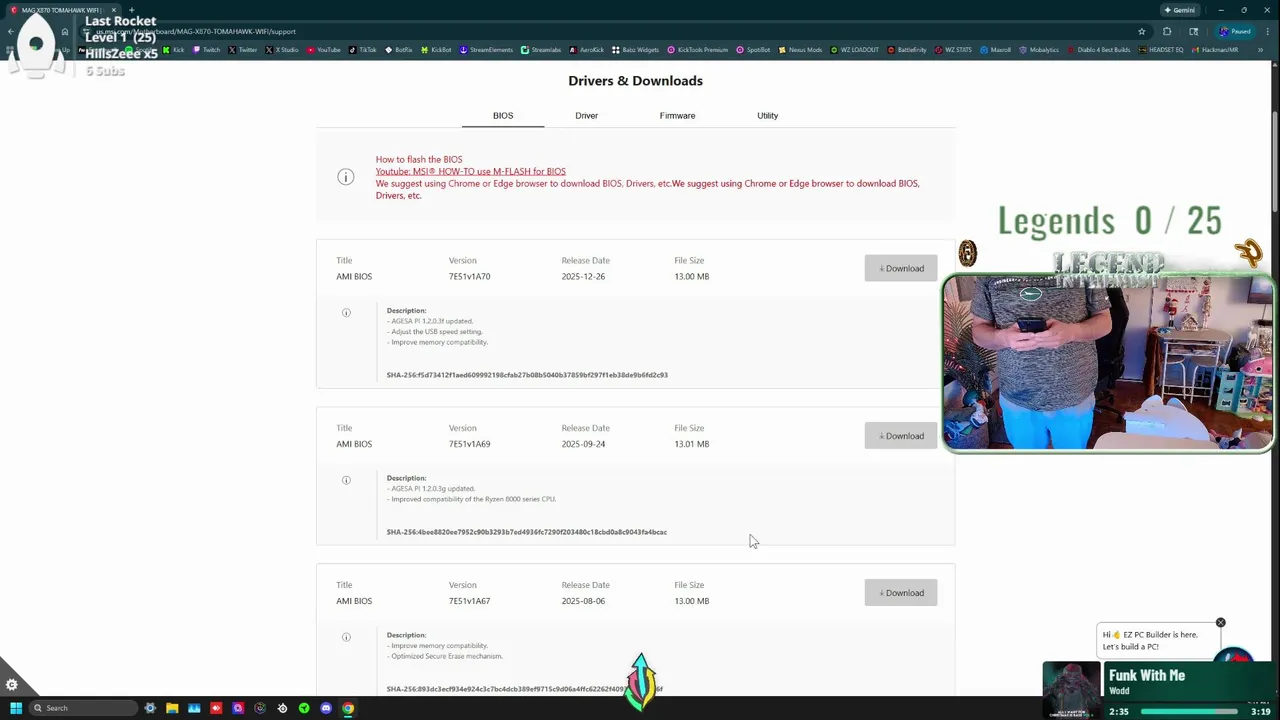Image resolution: width=1280 pixels, height=720 pixels.
Task: Open the settings gear taskbar icon
Action: [x=150, y=708]
